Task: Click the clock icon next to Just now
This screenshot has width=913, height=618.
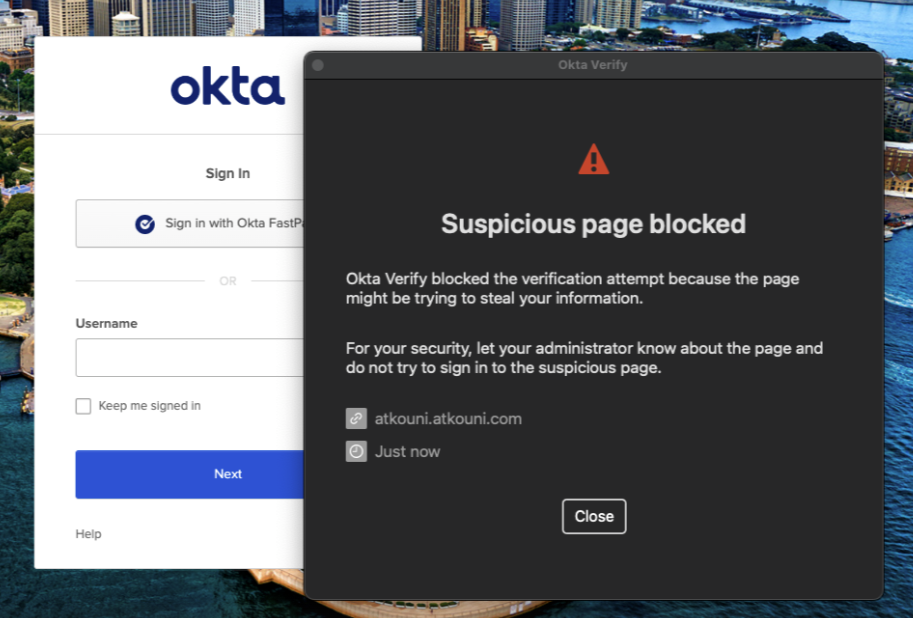Action: pyautogui.click(x=356, y=451)
